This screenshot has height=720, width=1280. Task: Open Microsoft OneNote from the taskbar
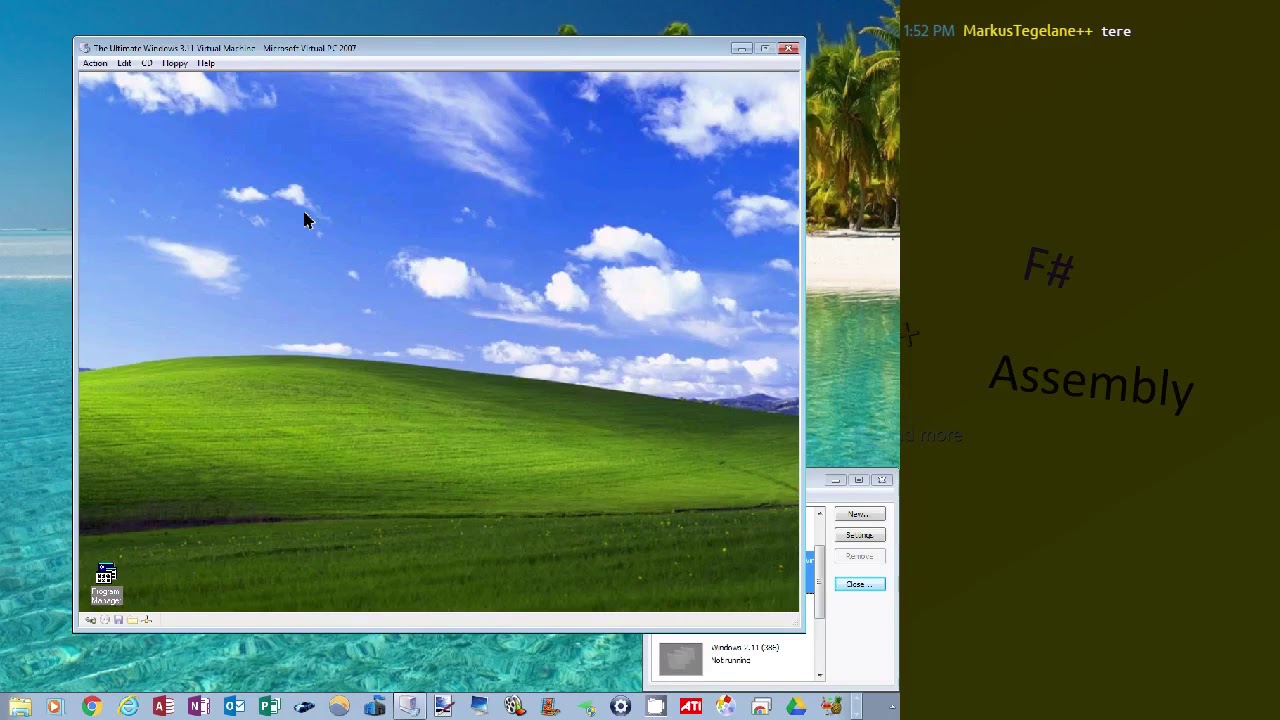coord(198,707)
